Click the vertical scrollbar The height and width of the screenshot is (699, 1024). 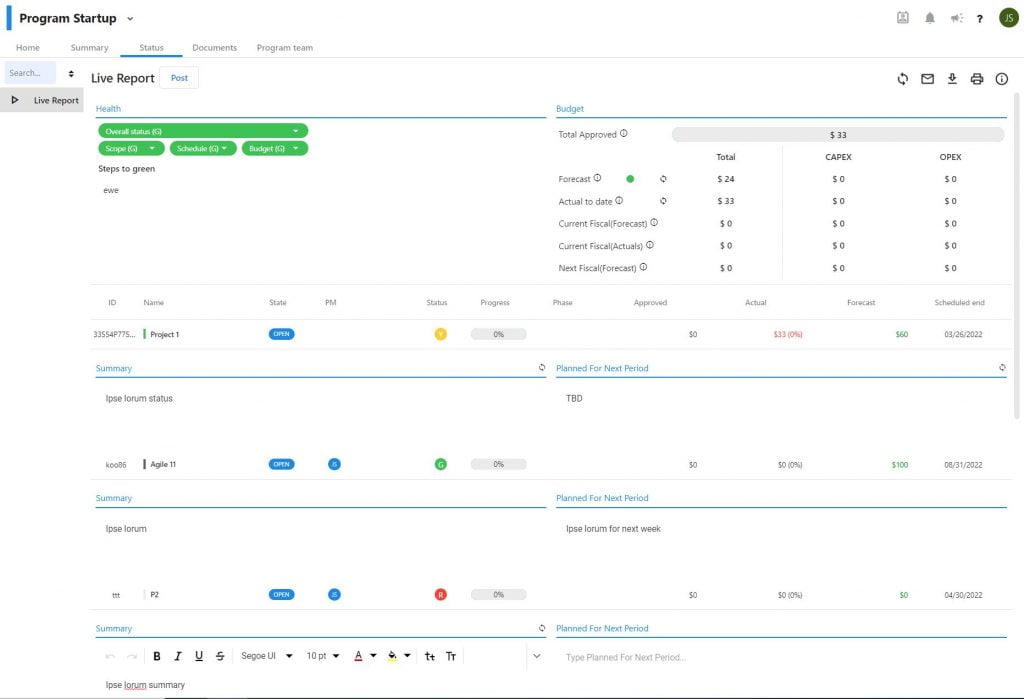[x=1016, y=255]
